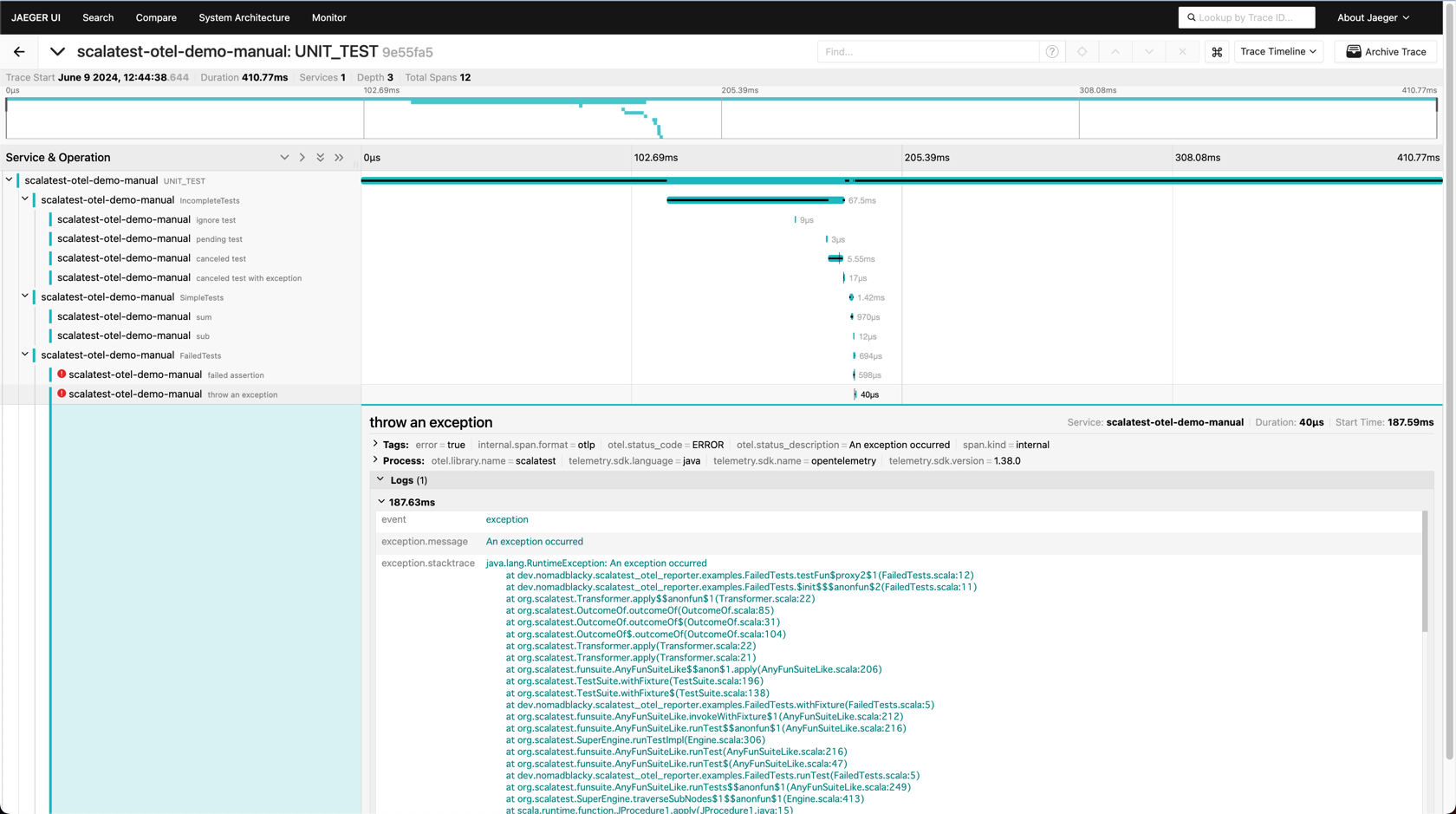Click error icon on failed assertion
This screenshot has height=814, width=1456.
(x=62, y=374)
